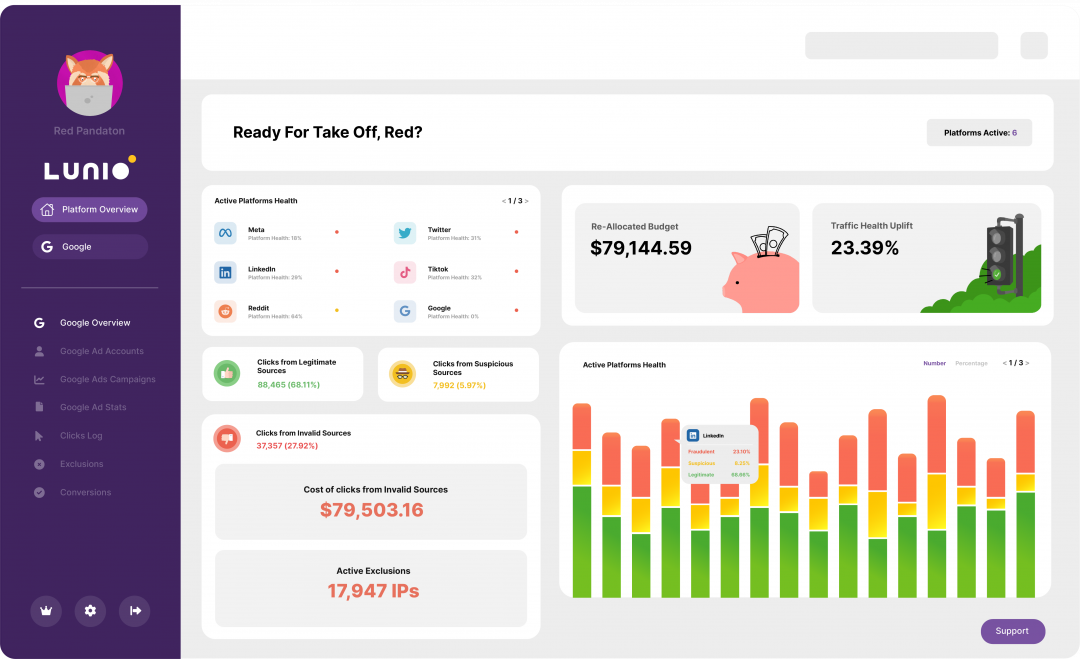Screen dimensions: 1080x659
Task: Open the Clicks Log menu item
Action: coord(81,436)
